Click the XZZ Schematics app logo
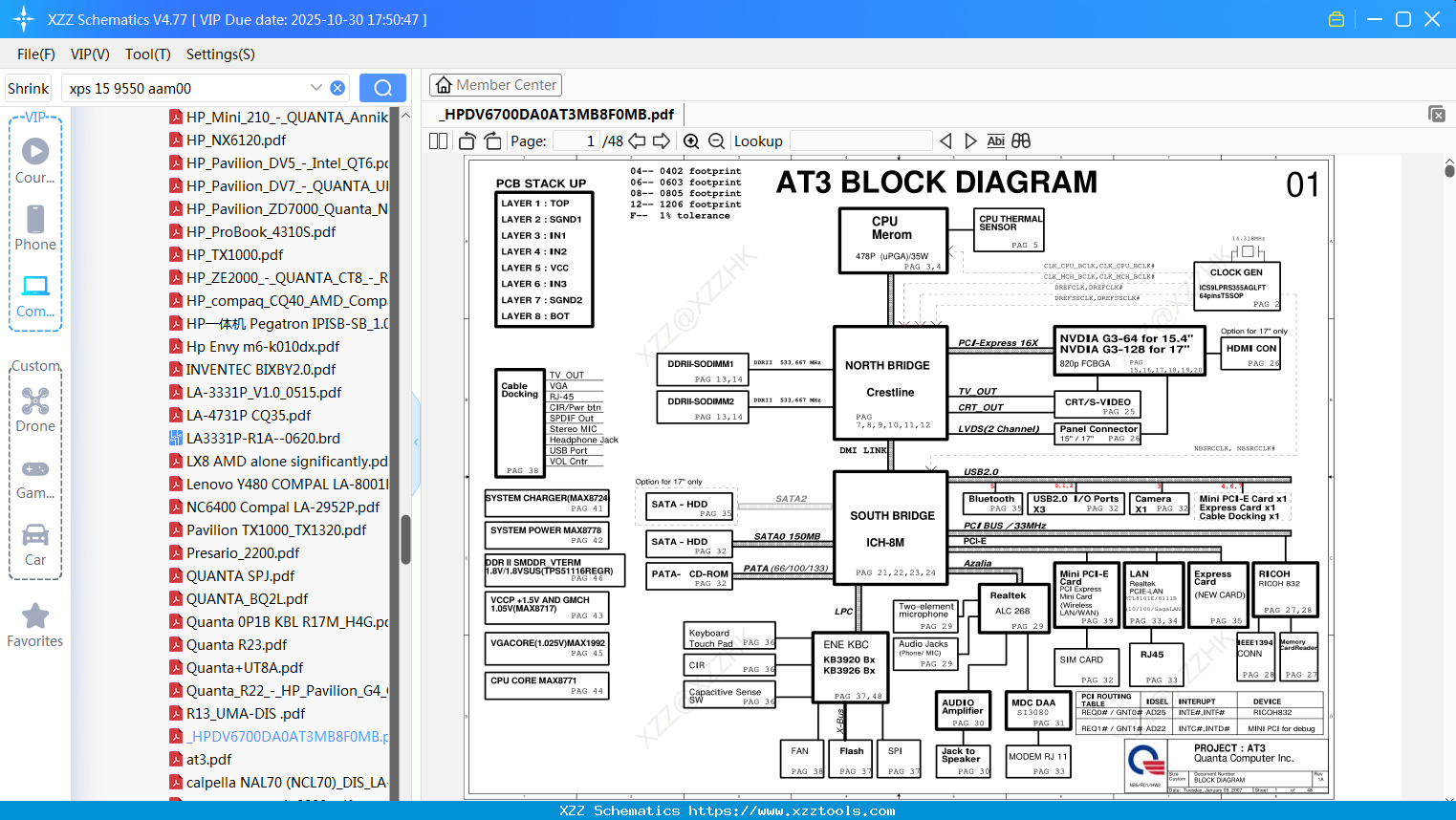Image resolution: width=1456 pixels, height=820 pixels. click(x=23, y=19)
